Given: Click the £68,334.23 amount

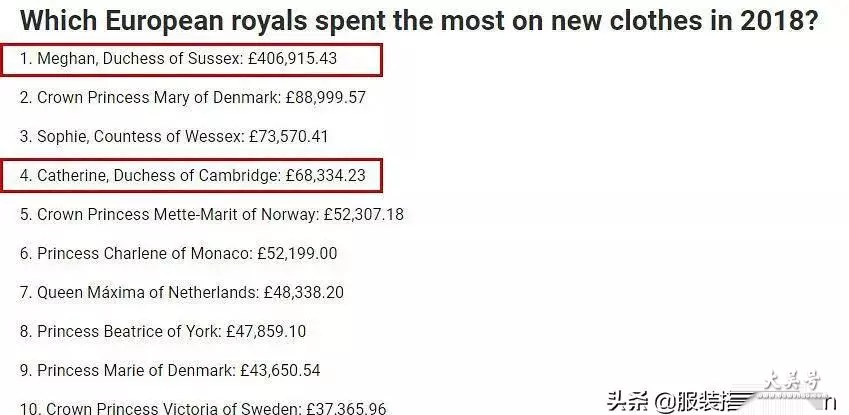Looking at the screenshot, I should click(326, 176).
